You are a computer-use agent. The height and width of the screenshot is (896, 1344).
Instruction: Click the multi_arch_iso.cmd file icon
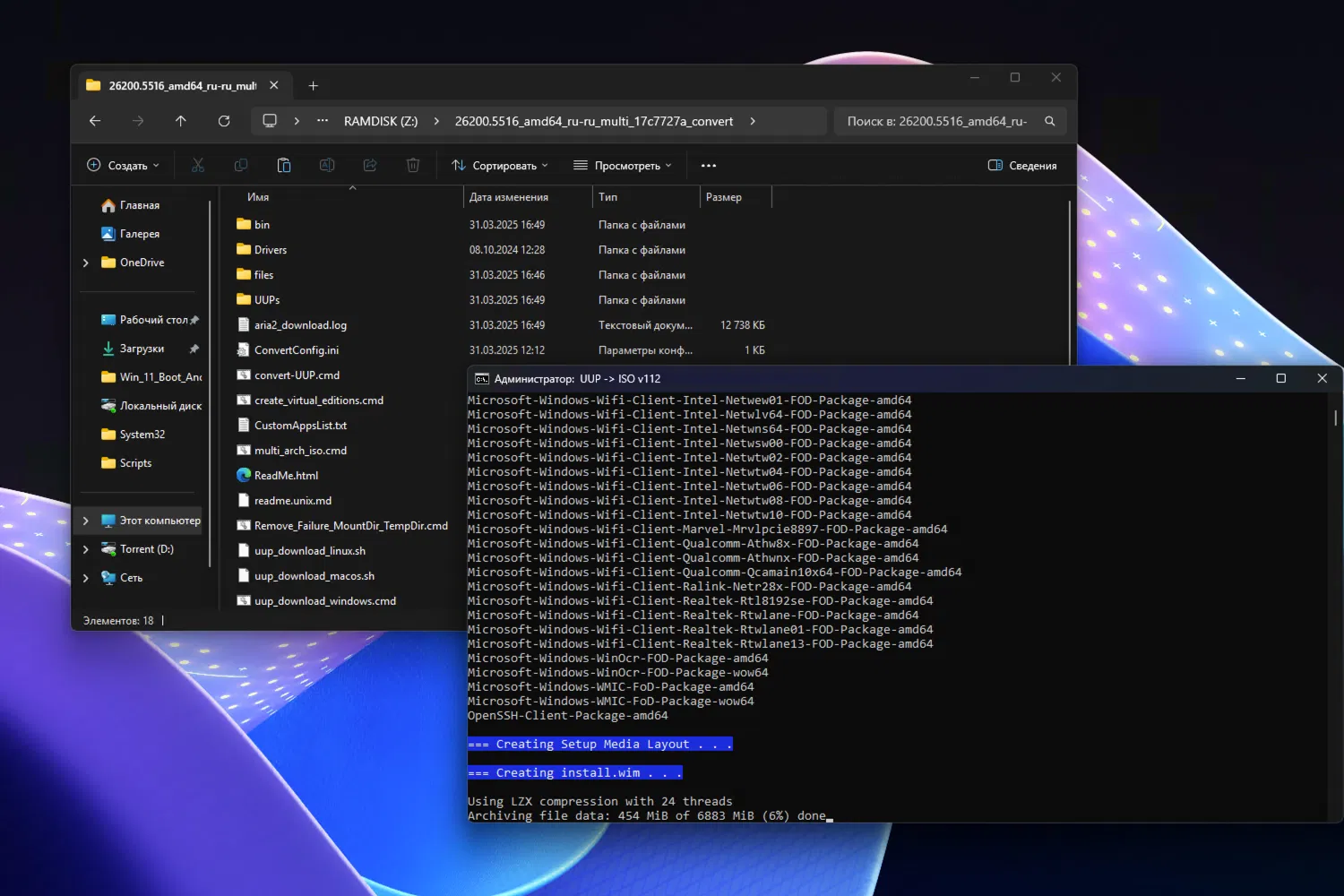pos(244,450)
